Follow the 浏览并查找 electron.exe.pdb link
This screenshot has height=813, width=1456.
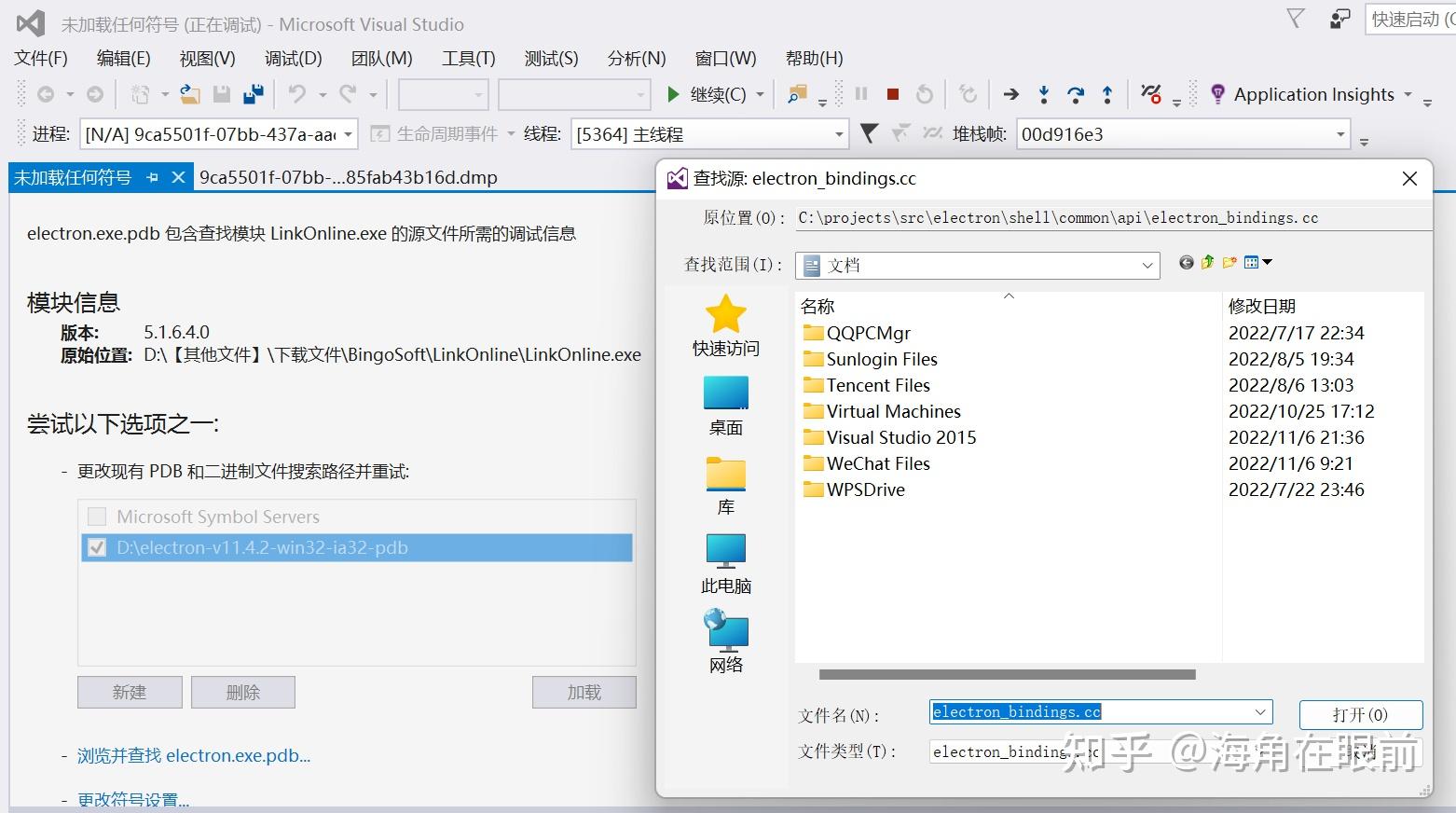tap(193, 755)
